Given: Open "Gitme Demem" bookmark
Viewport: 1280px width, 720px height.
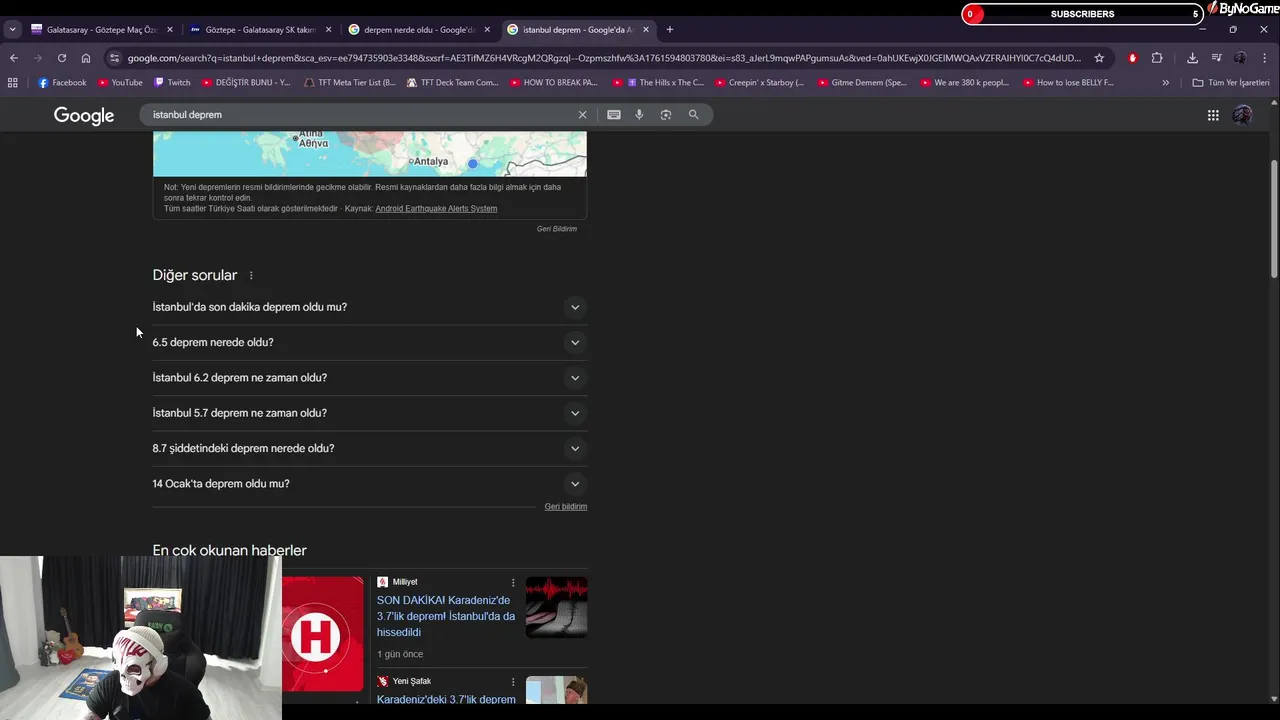Looking at the screenshot, I should click(862, 83).
